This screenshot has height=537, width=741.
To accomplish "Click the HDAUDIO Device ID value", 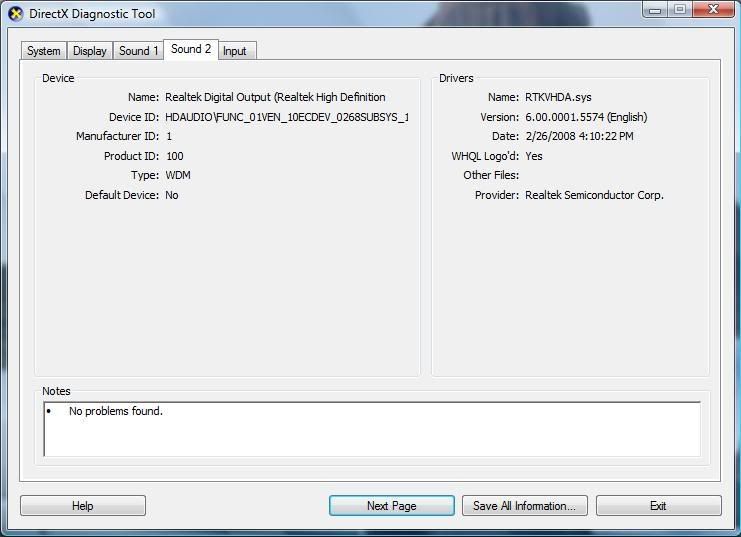I will (287, 117).
